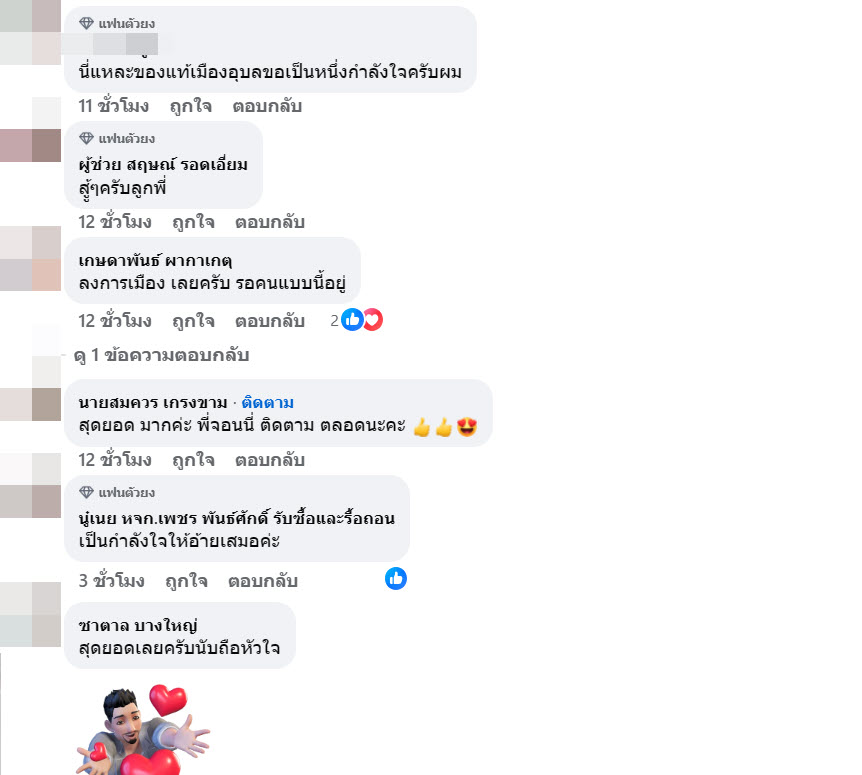Open ชาตาล บางใหญ่'s profile name

(x=138, y=625)
